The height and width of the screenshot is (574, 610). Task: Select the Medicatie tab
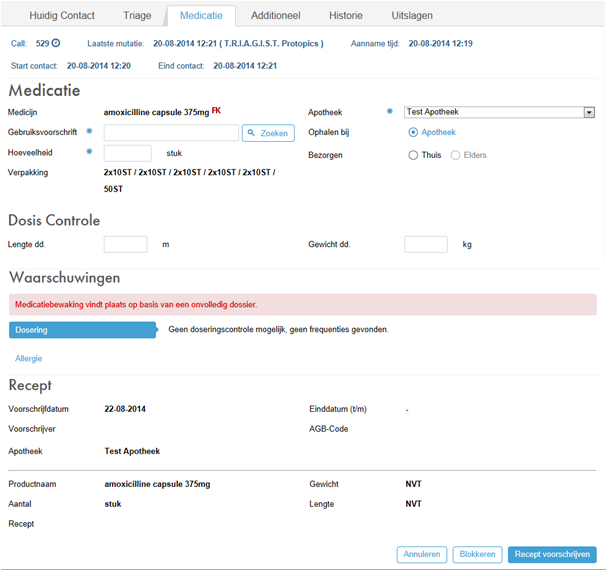click(201, 16)
